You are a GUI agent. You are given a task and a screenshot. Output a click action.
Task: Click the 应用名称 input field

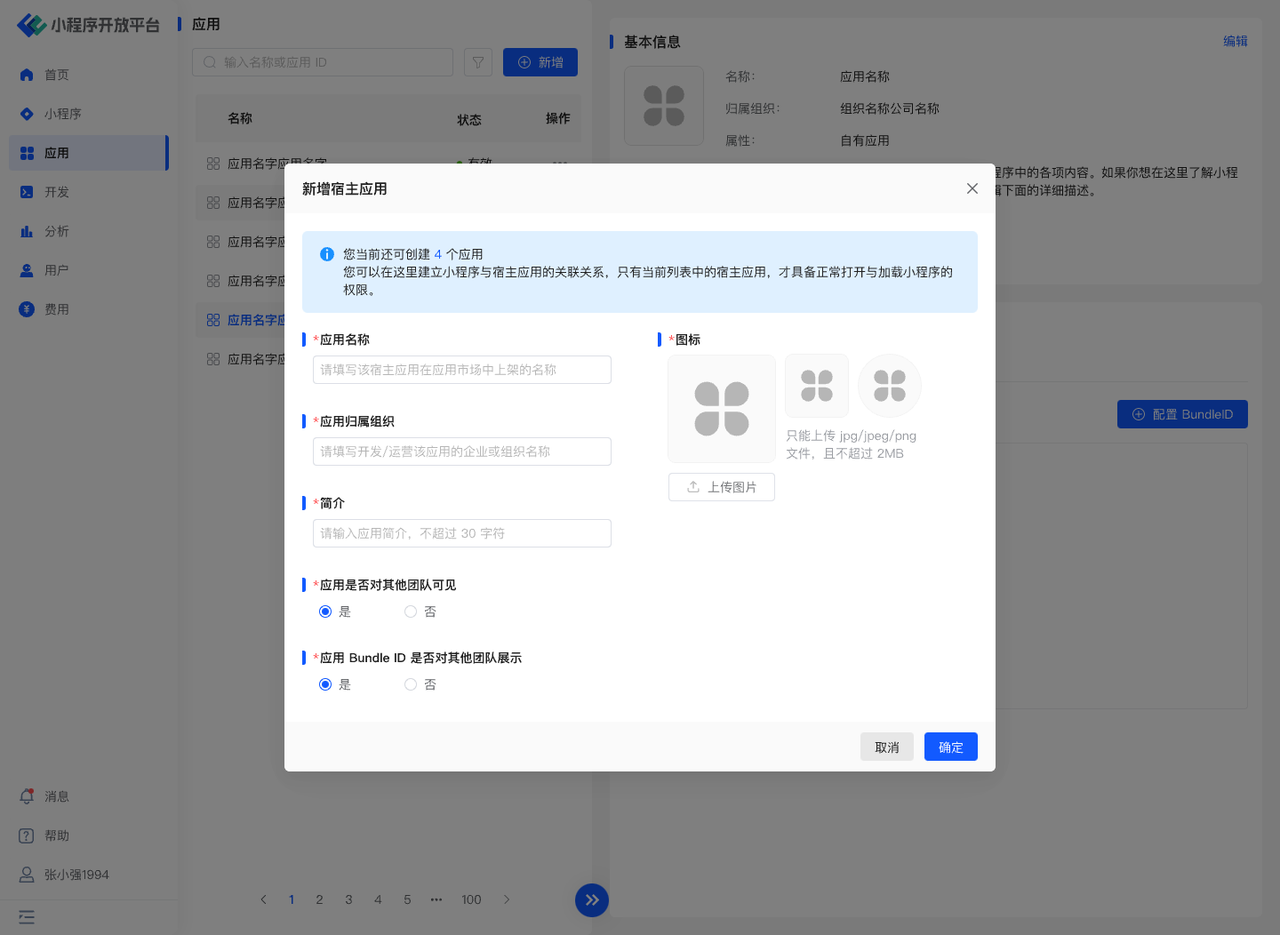(461, 370)
